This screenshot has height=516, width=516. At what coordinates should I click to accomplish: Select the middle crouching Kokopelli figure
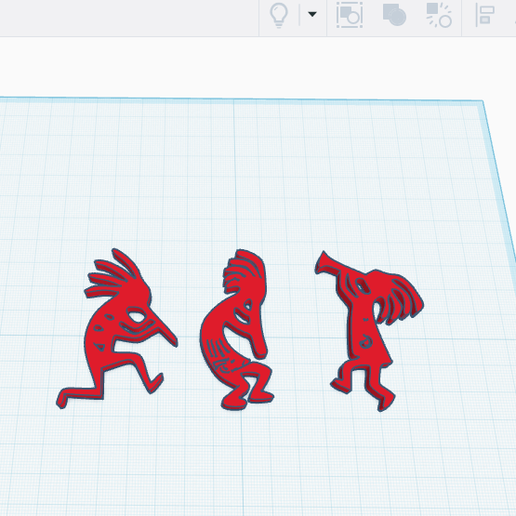[237, 329]
